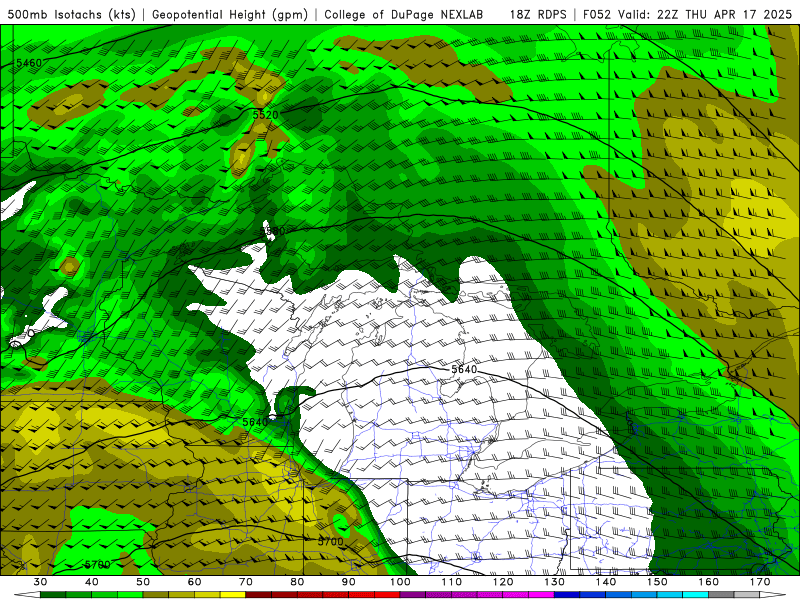Click the '500mb Isotachs (kts)' title text
The image size is (800, 600).
pyautogui.click(x=71, y=15)
